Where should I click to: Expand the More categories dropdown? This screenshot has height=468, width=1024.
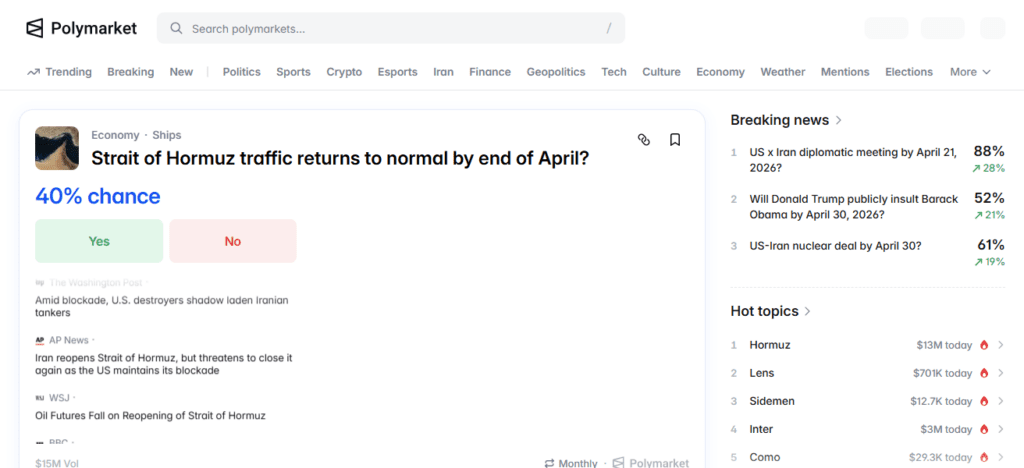(970, 72)
